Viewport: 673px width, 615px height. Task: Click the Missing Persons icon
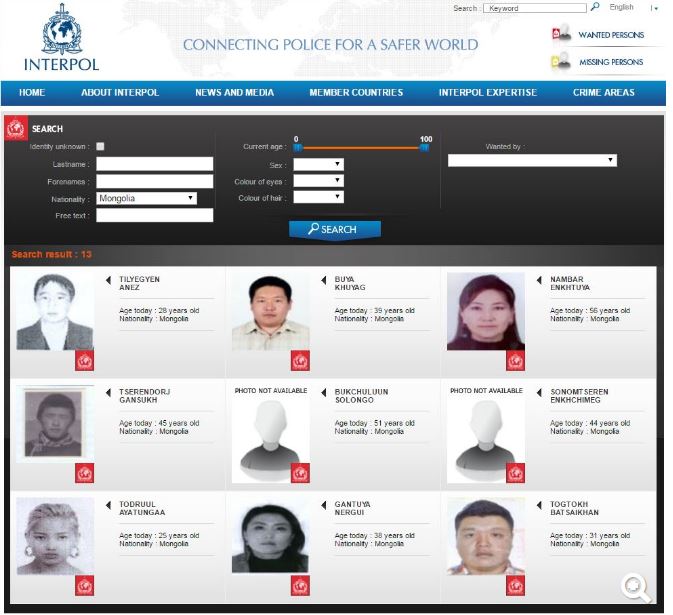point(561,61)
